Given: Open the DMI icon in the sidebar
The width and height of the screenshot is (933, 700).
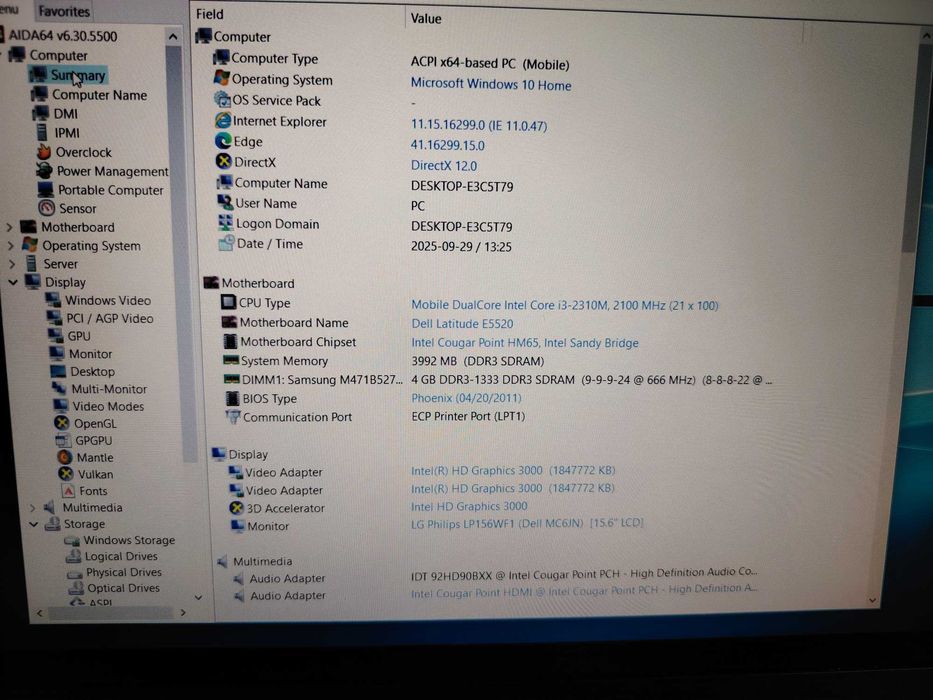Looking at the screenshot, I should (40, 113).
